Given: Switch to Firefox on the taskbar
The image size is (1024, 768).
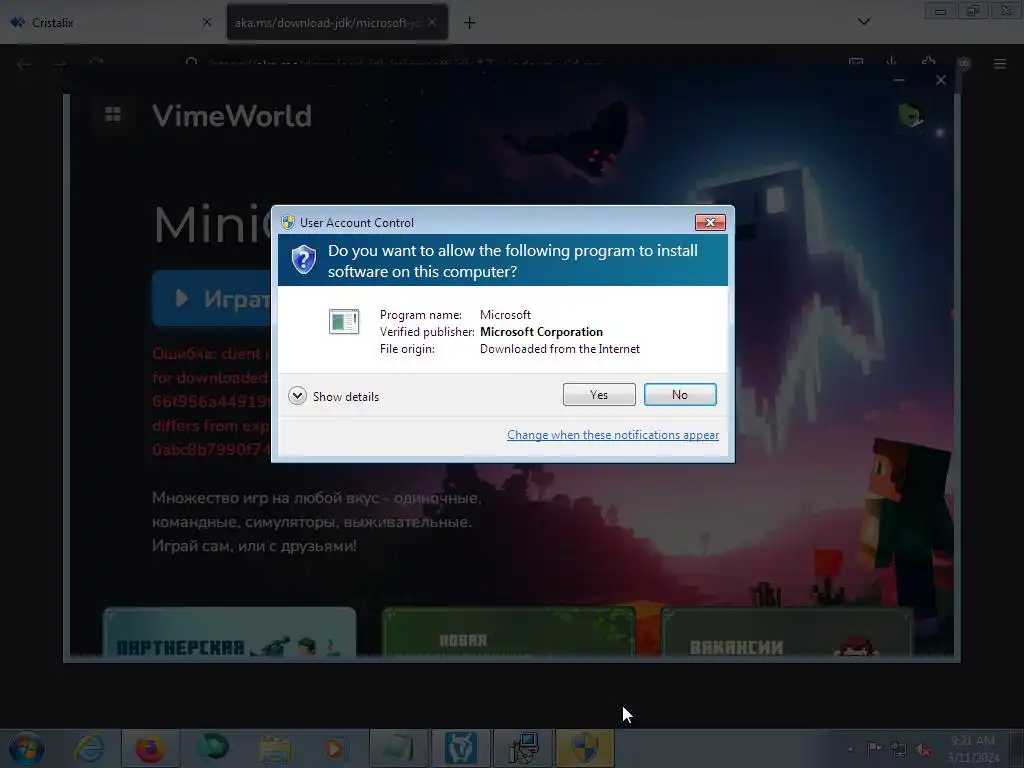Looking at the screenshot, I should point(150,748).
